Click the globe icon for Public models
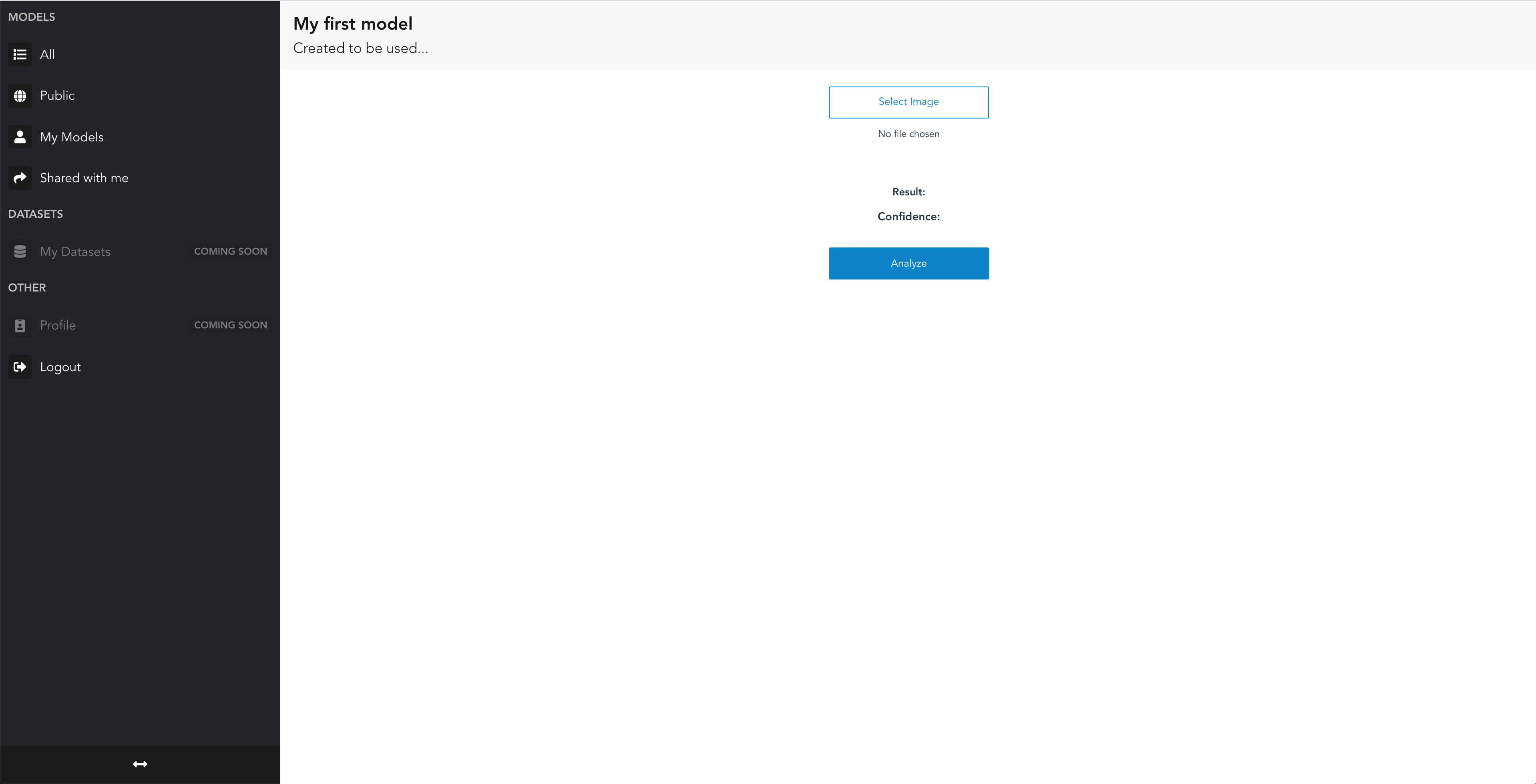 [20, 95]
